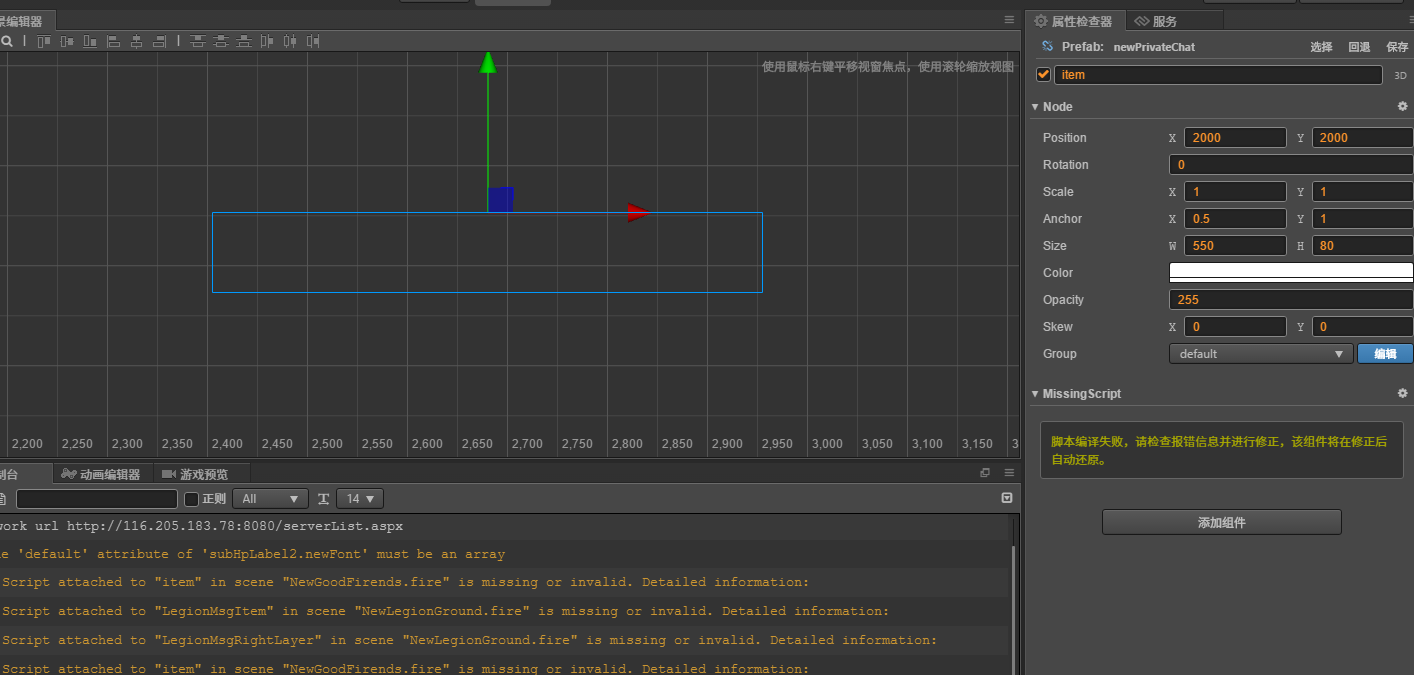The width and height of the screenshot is (1414, 675).
Task: Open the Color swatch picker
Action: point(1291,273)
